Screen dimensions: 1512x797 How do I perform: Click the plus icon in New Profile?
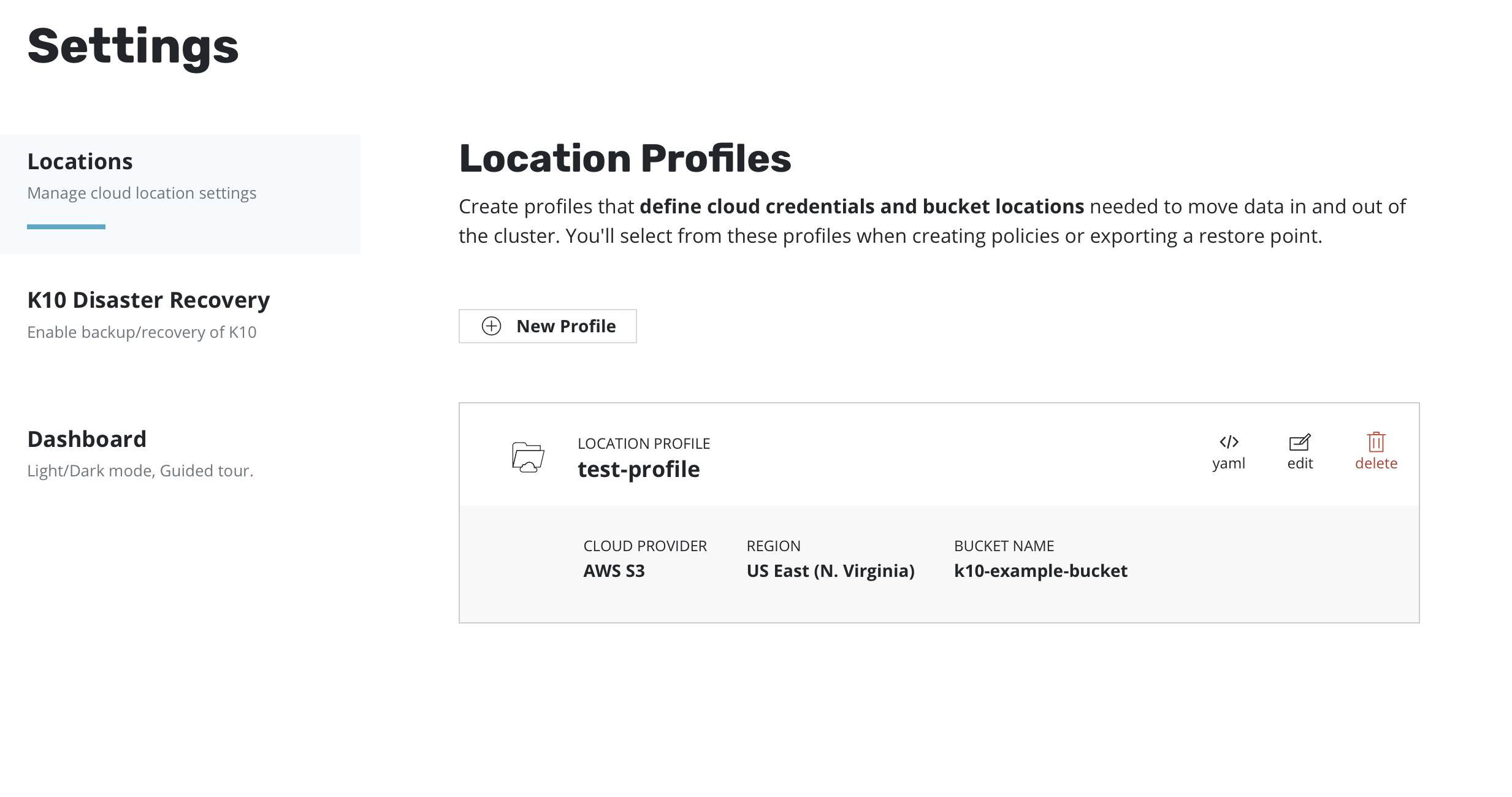[491, 326]
